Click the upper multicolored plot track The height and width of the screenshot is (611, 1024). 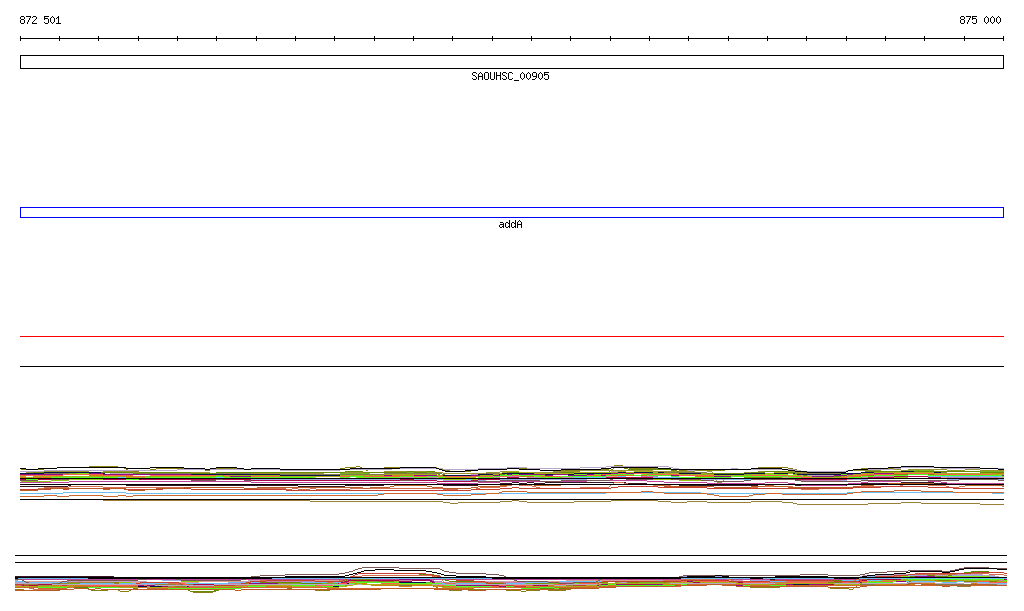coord(512,481)
